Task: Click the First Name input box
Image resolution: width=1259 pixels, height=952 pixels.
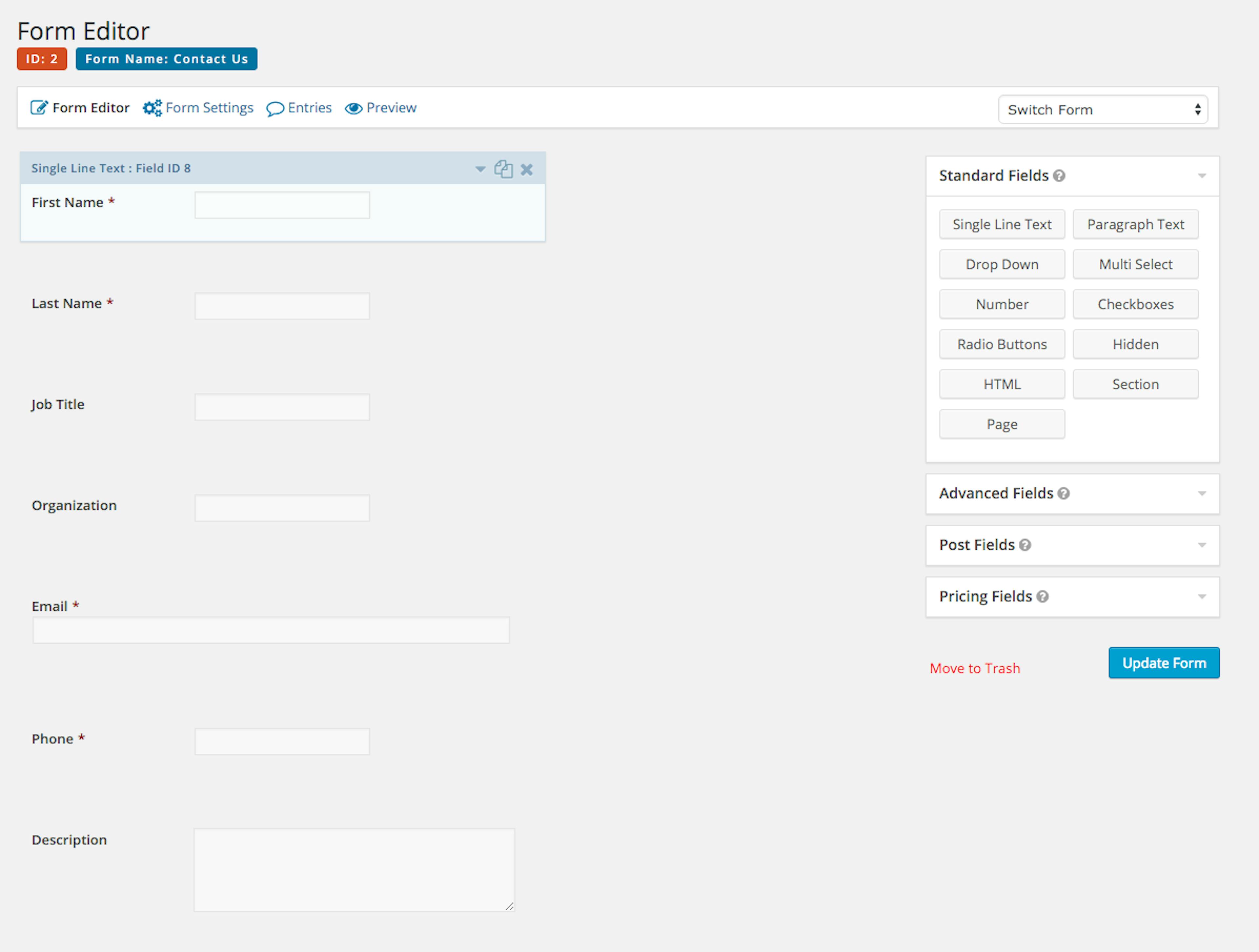Action: pyautogui.click(x=282, y=205)
